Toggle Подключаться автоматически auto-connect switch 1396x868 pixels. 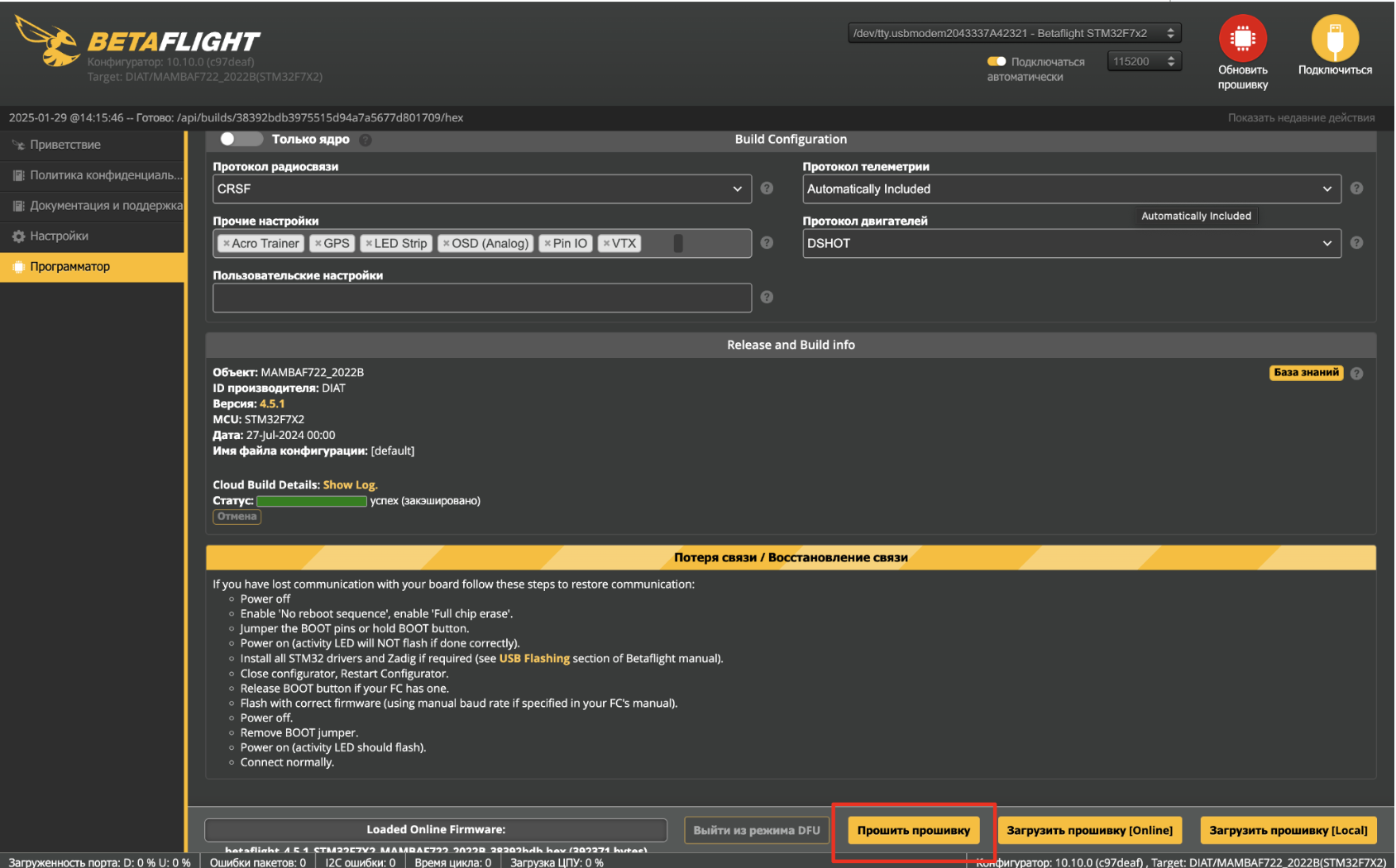997,61
